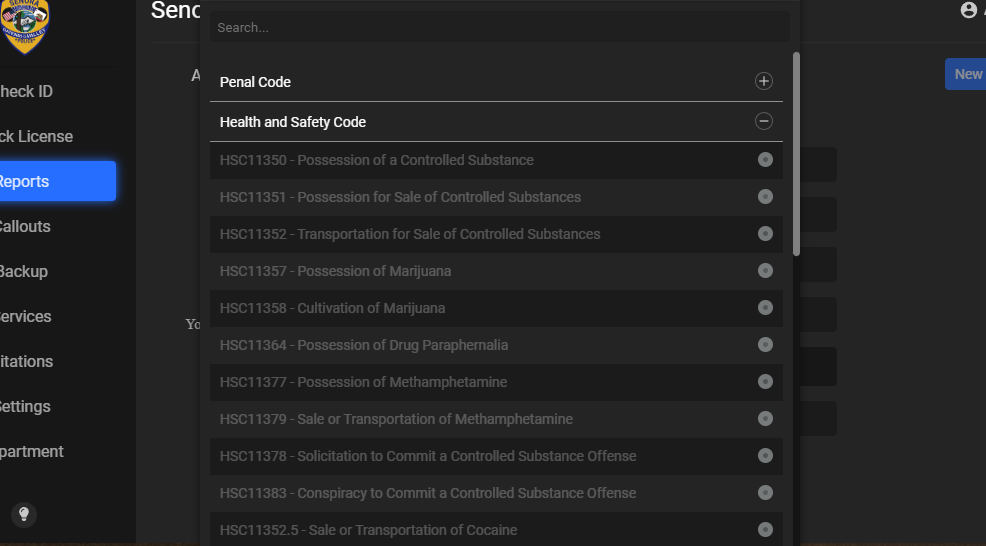
Task: Select the HSC11350 Possession of Controlled Substance radio
Action: tap(765, 160)
